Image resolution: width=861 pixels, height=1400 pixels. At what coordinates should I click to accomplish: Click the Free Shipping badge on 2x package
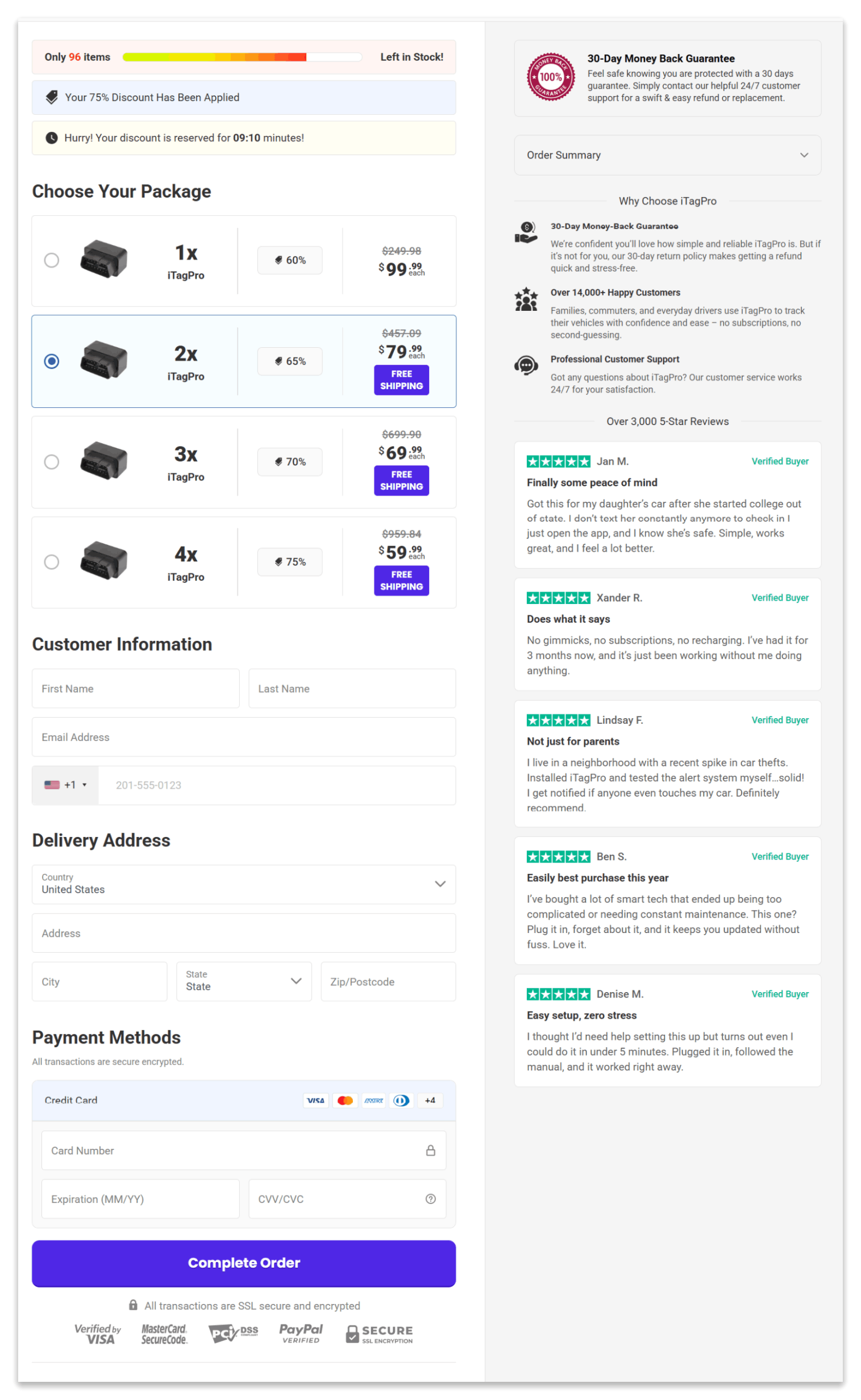401,380
